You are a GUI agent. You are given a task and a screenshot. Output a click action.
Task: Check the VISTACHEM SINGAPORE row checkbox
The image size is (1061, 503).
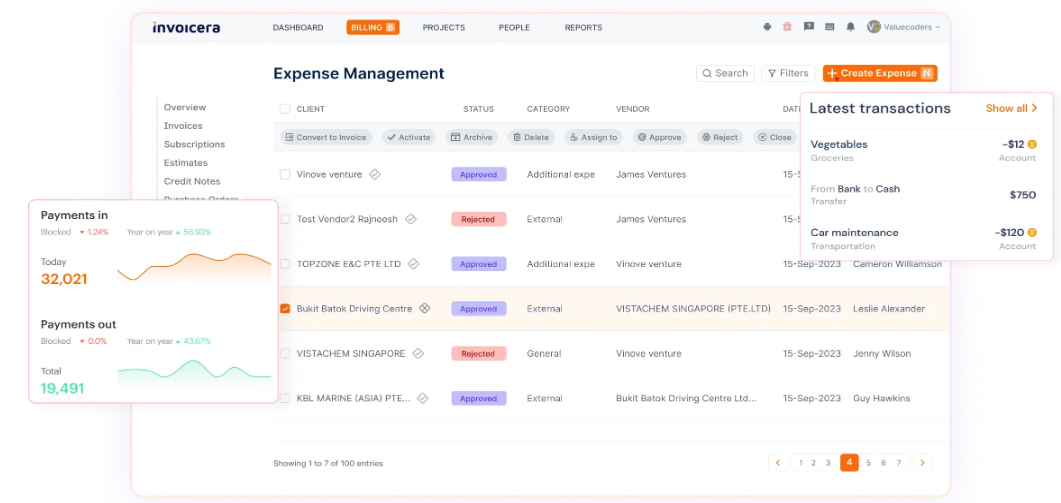coord(285,353)
